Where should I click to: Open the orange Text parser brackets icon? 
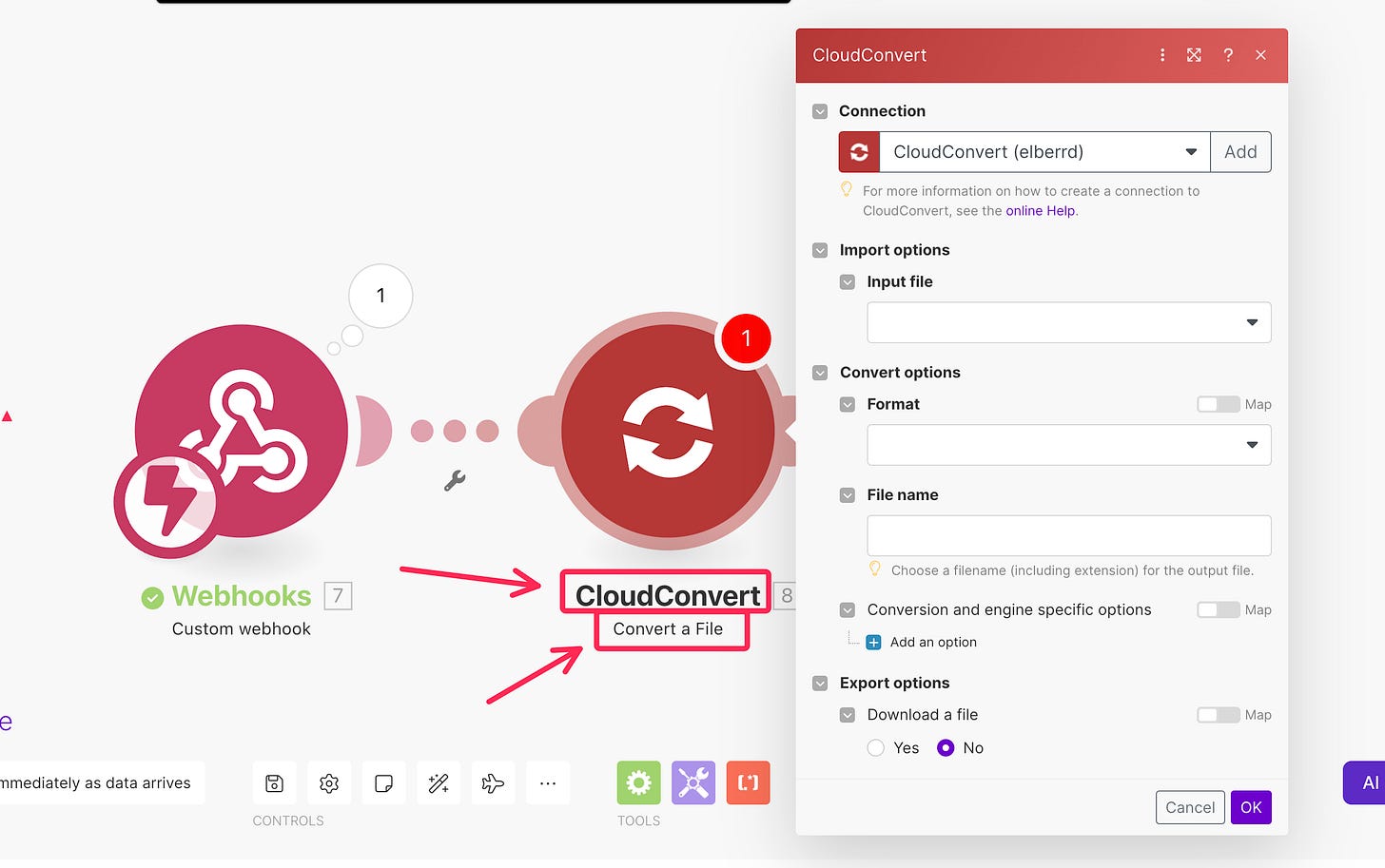[x=749, y=783]
